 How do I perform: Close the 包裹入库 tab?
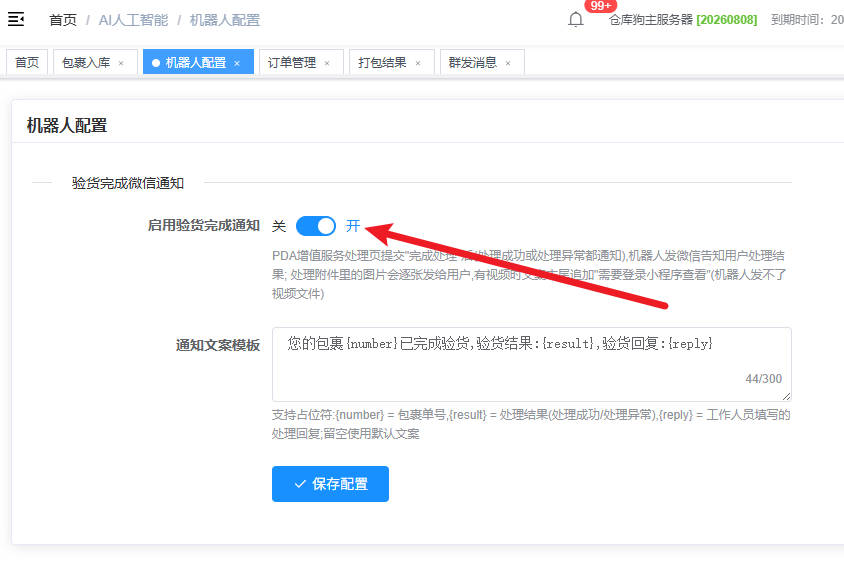(x=121, y=64)
